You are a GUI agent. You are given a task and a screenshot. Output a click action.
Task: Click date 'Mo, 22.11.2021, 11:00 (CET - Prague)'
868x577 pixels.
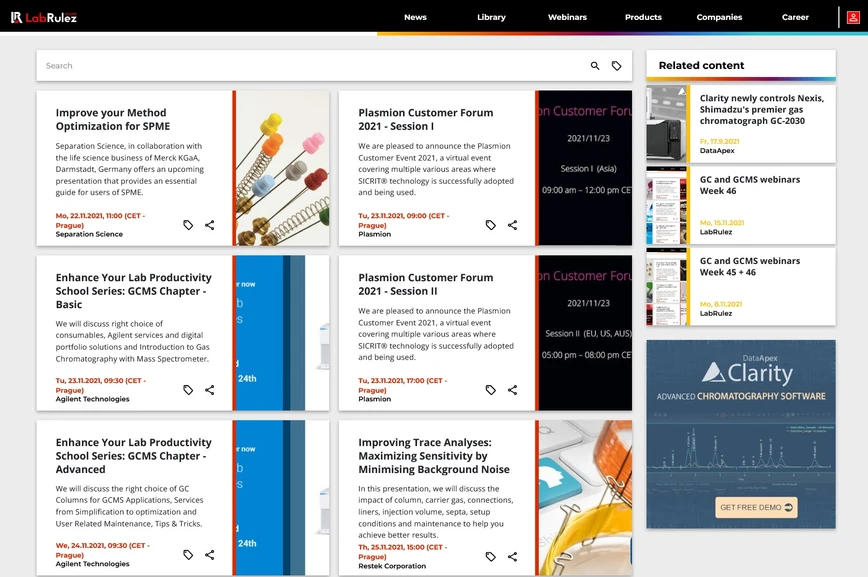click(100, 220)
